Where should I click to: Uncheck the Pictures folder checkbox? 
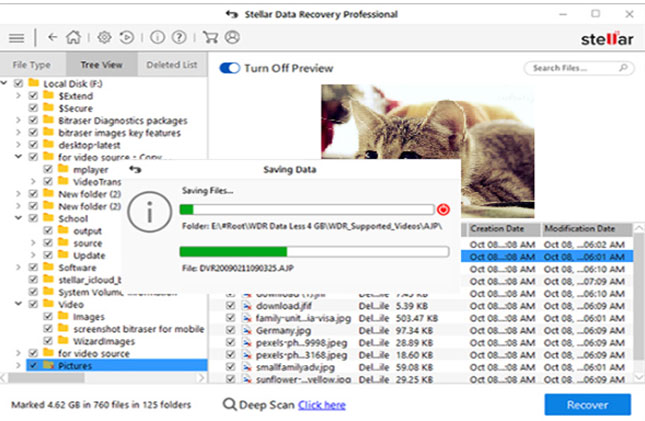pos(33,365)
